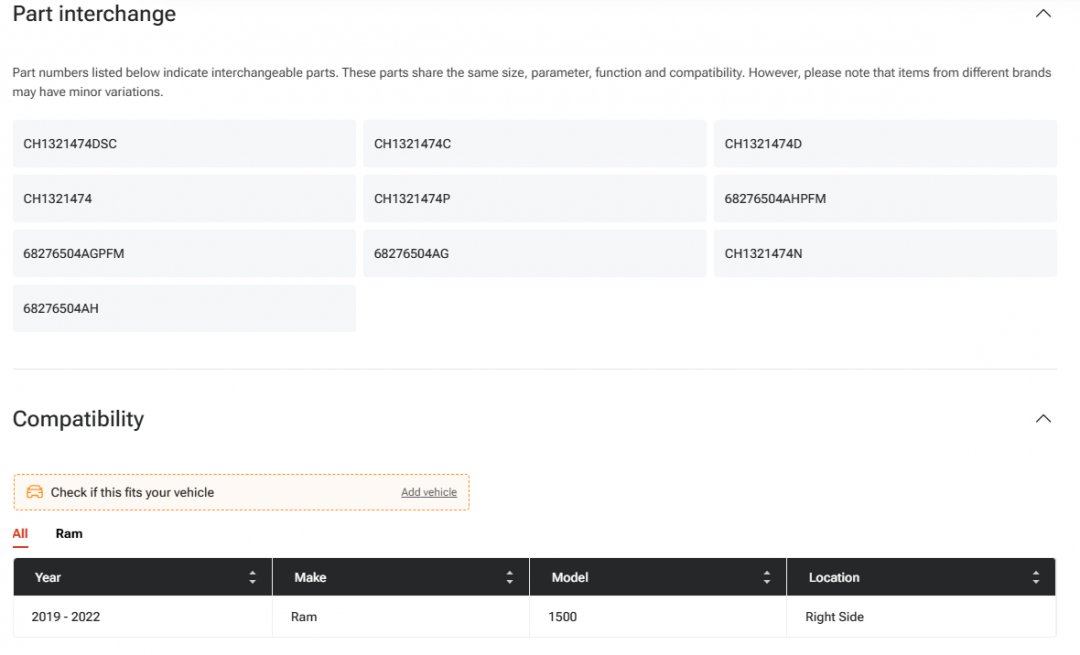Click the Location column header
Viewport: 1080px width, 655px height.
[834, 578]
